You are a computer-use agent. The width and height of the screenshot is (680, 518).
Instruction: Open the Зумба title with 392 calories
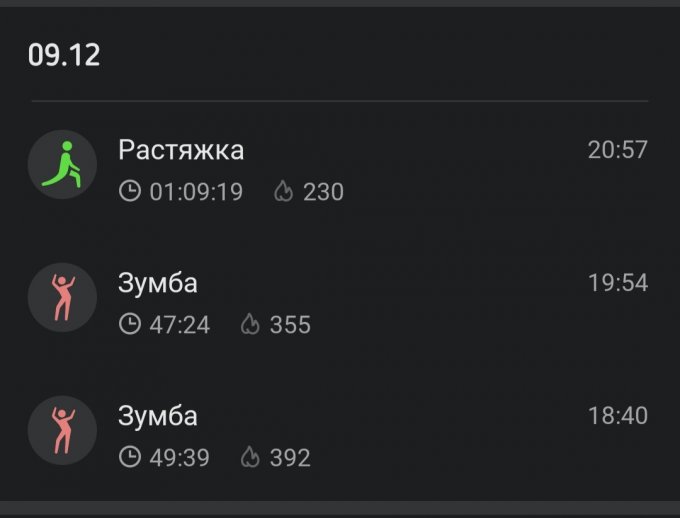pos(158,416)
